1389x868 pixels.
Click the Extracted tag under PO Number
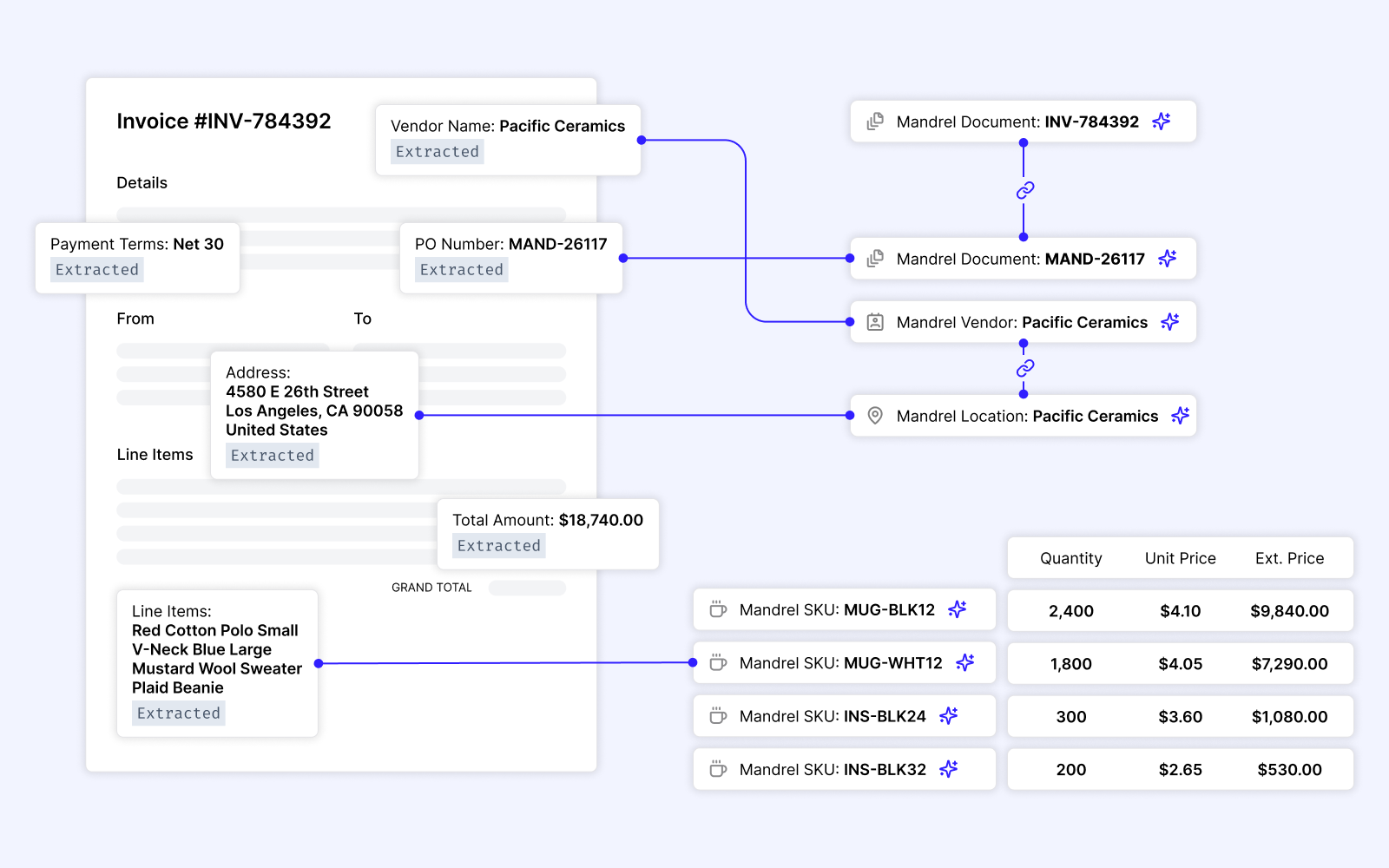tap(461, 269)
